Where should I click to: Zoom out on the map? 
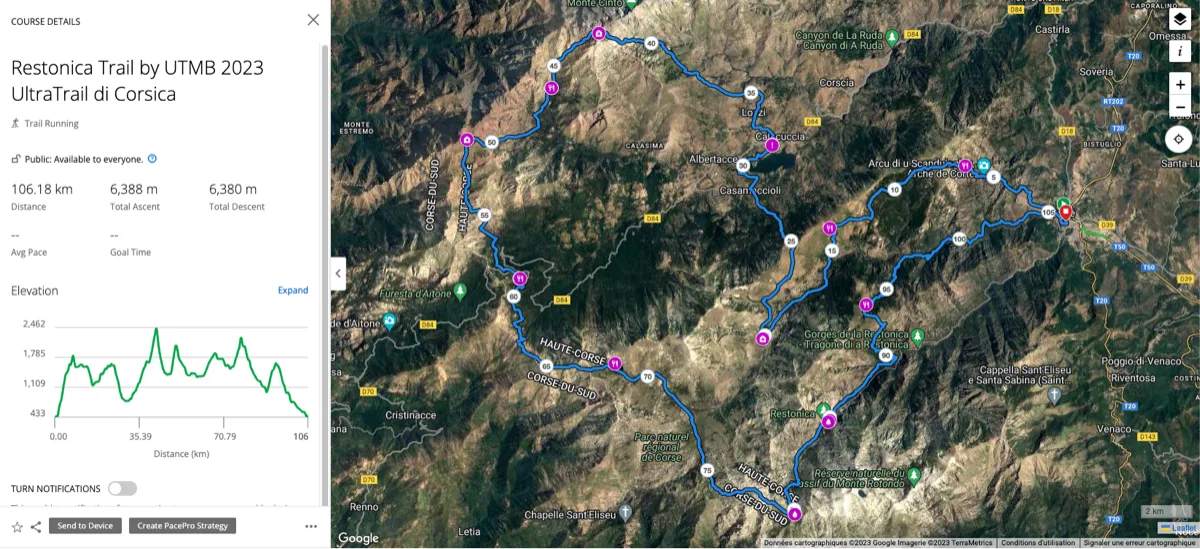pyautogui.click(x=1180, y=107)
